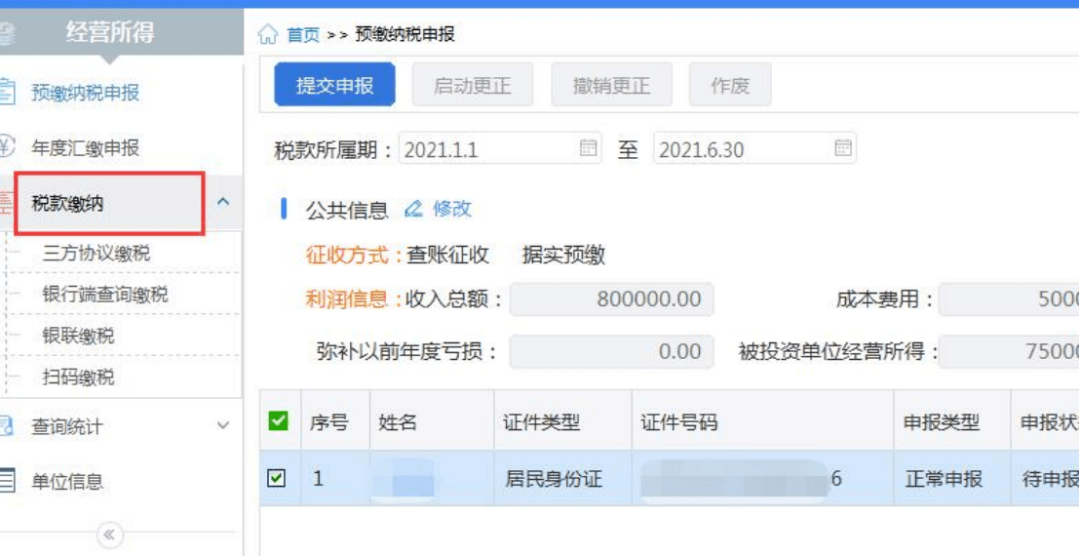Choose 扫码缴税 payment option
Image resolution: width=1080 pixels, height=556 pixels.
coord(78,377)
